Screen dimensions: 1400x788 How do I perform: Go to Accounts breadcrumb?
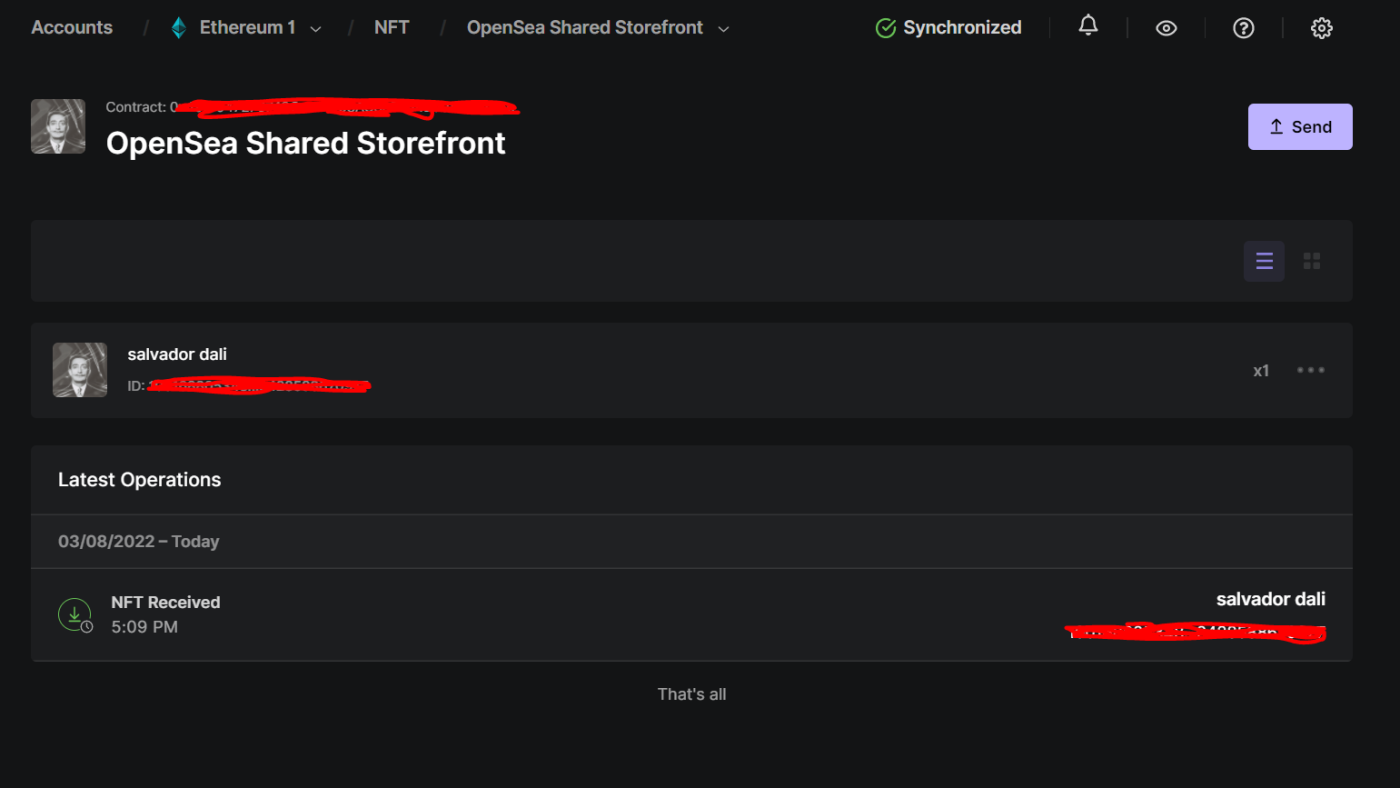pos(72,27)
